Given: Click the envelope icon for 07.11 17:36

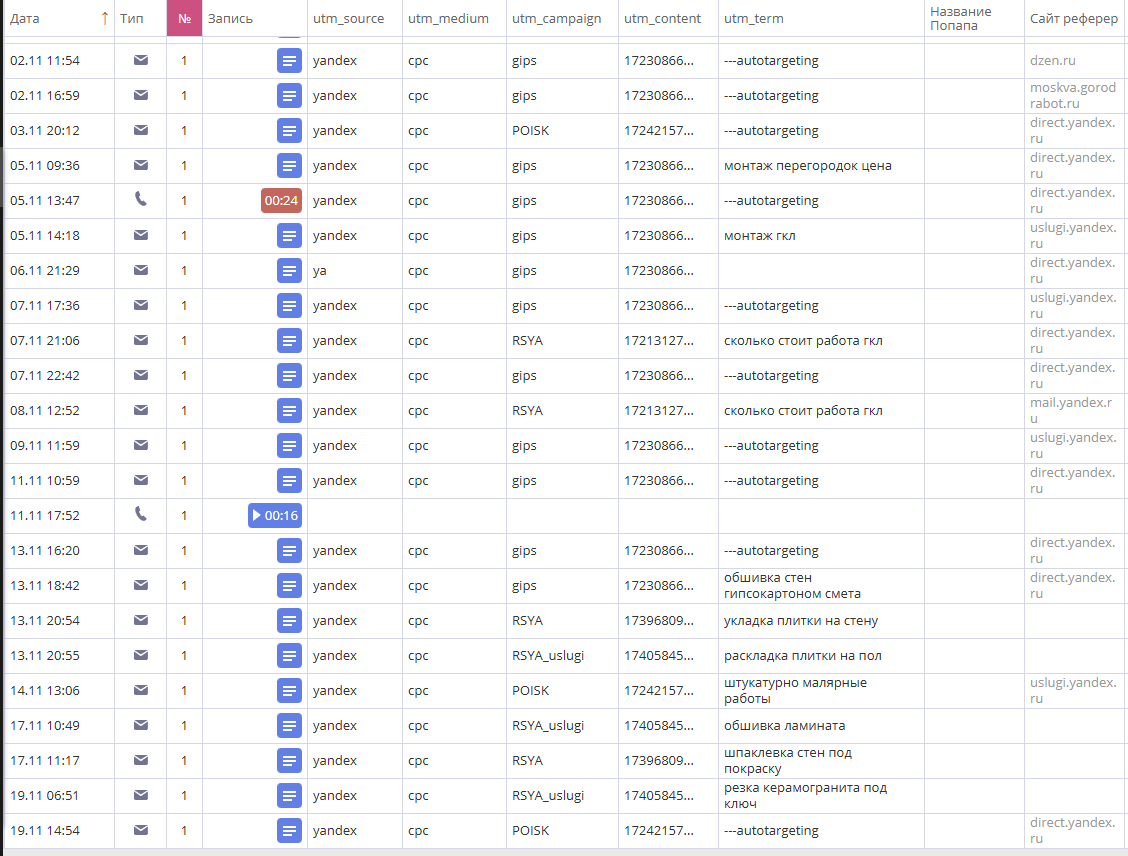Looking at the screenshot, I should (141, 305).
